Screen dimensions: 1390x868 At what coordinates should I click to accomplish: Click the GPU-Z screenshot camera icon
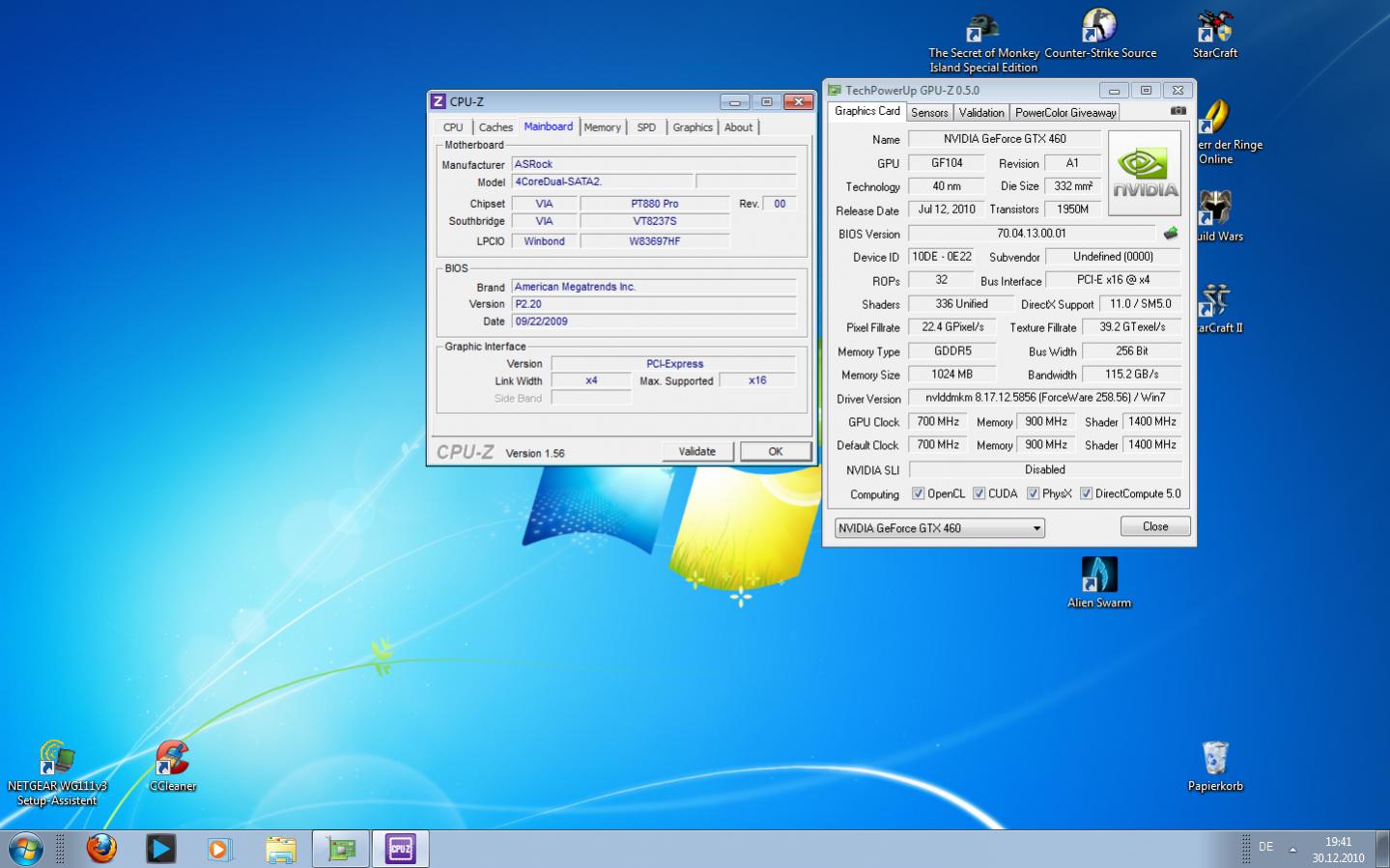point(1177,111)
